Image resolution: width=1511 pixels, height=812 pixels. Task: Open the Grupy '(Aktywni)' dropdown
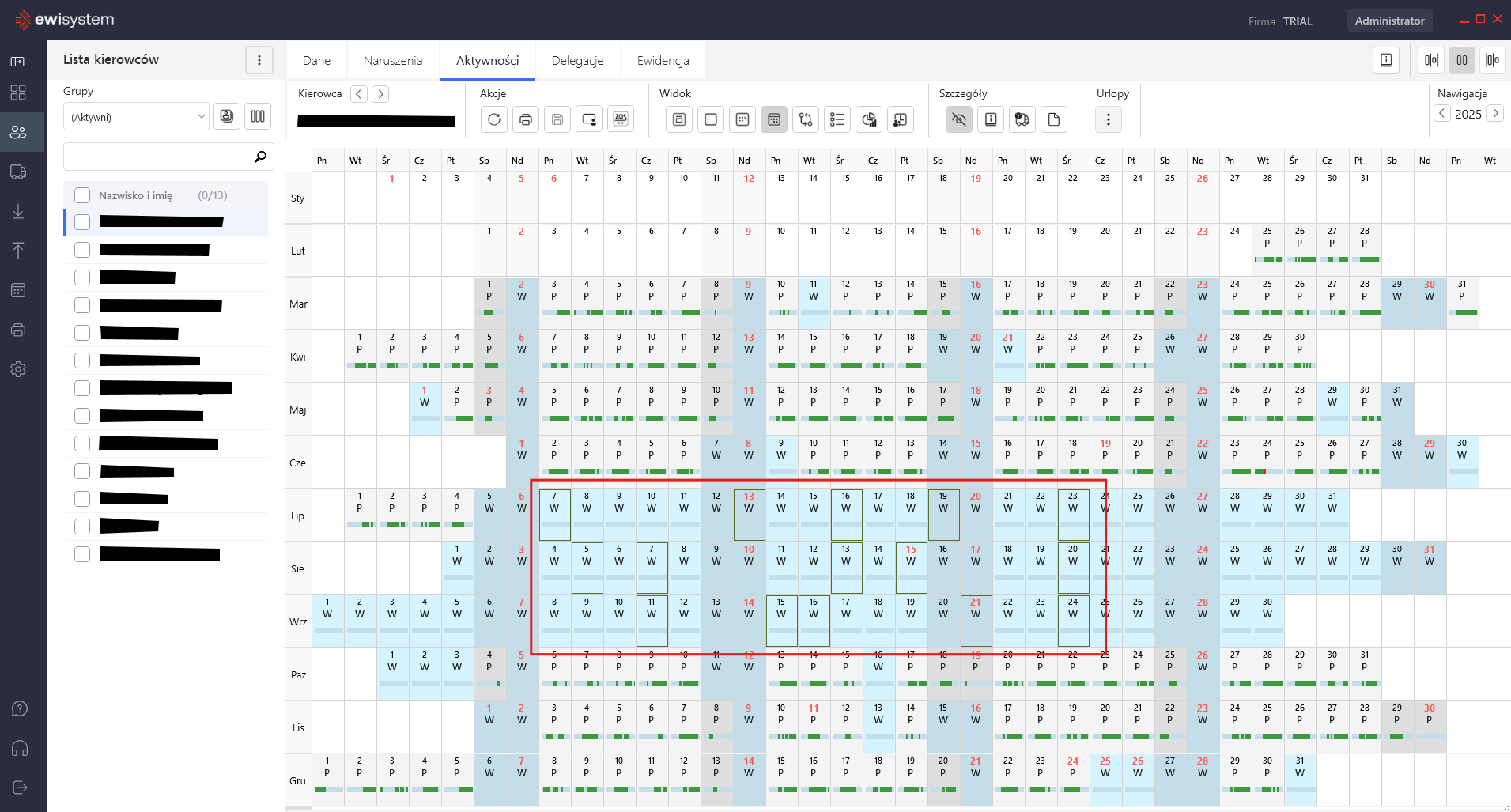tap(136, 117)
